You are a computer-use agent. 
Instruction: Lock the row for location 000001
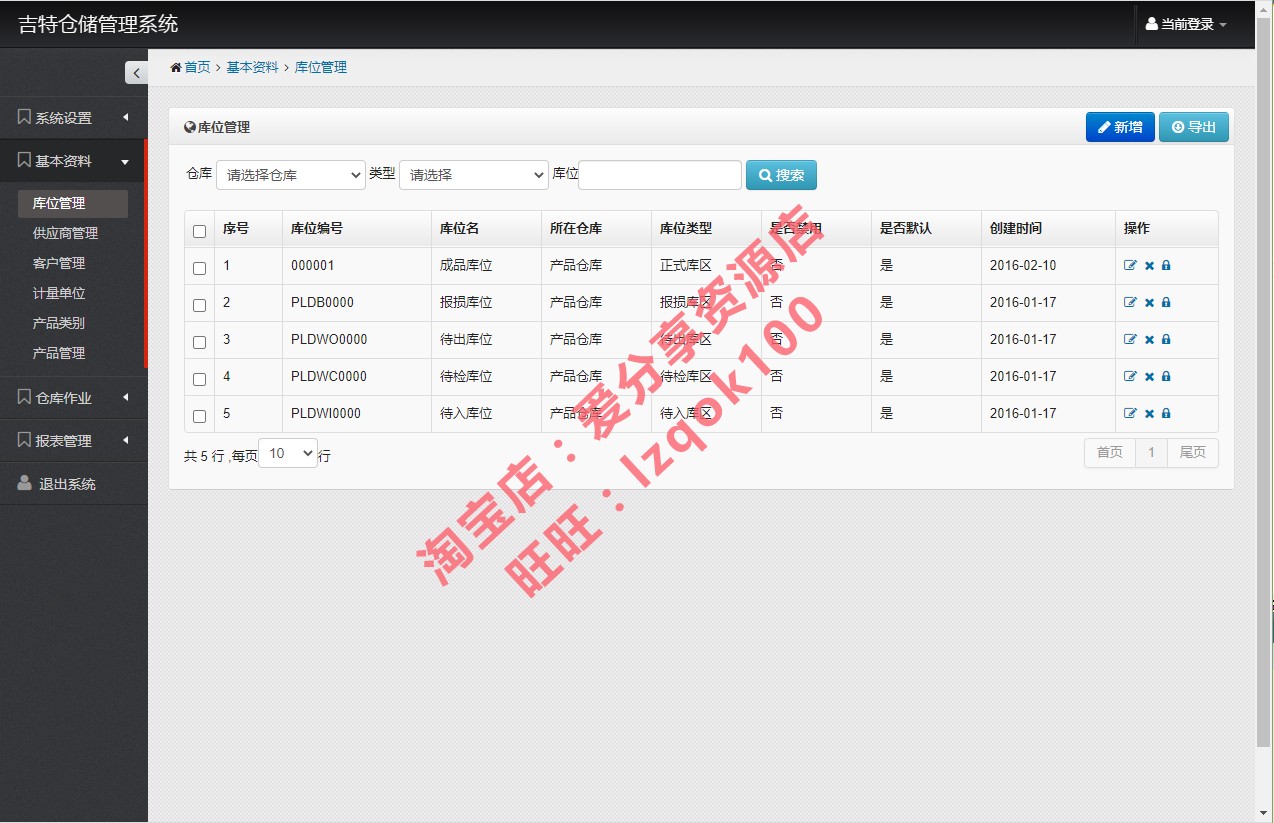coord(1166,266)
